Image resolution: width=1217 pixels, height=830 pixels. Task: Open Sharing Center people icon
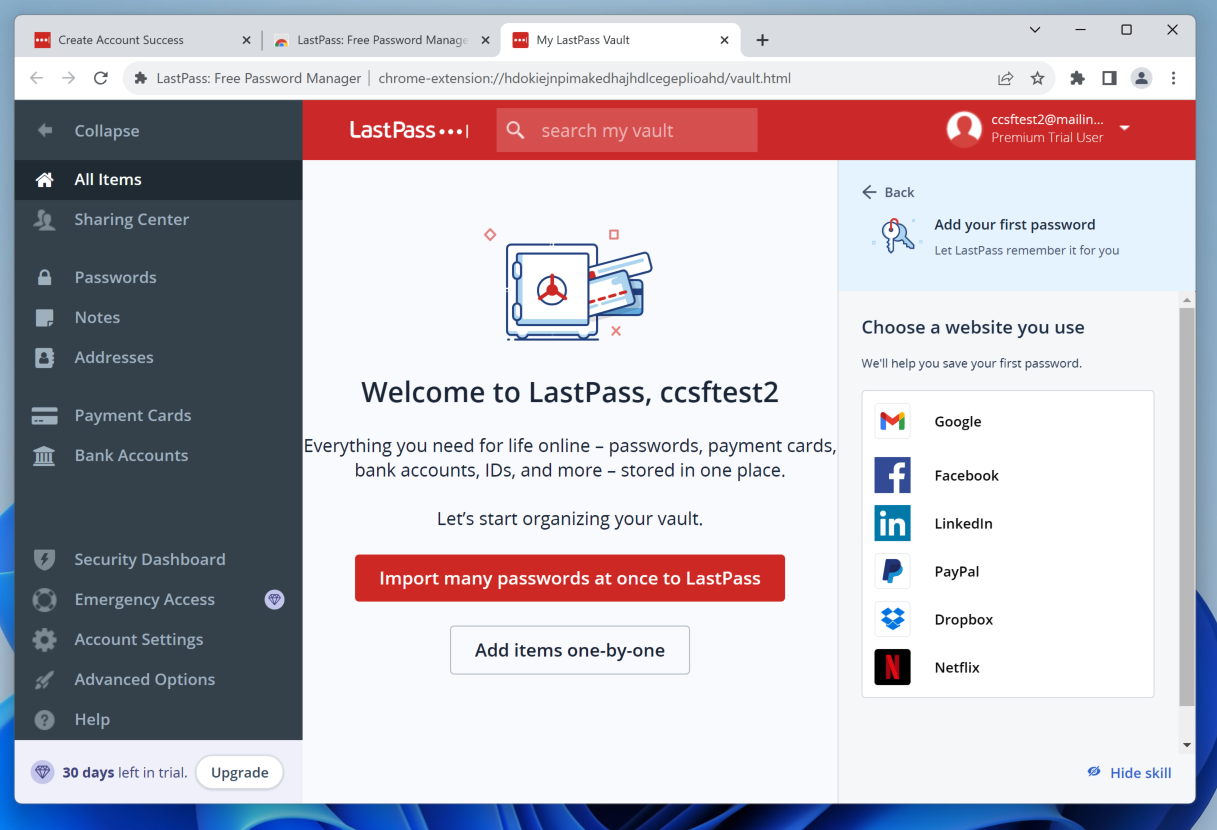(44, 220)
